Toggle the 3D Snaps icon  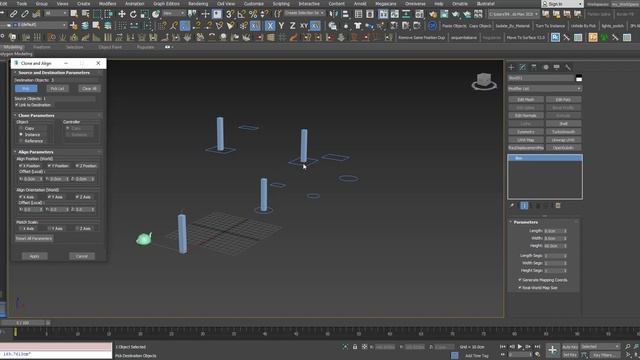click(x=230, y=14)
